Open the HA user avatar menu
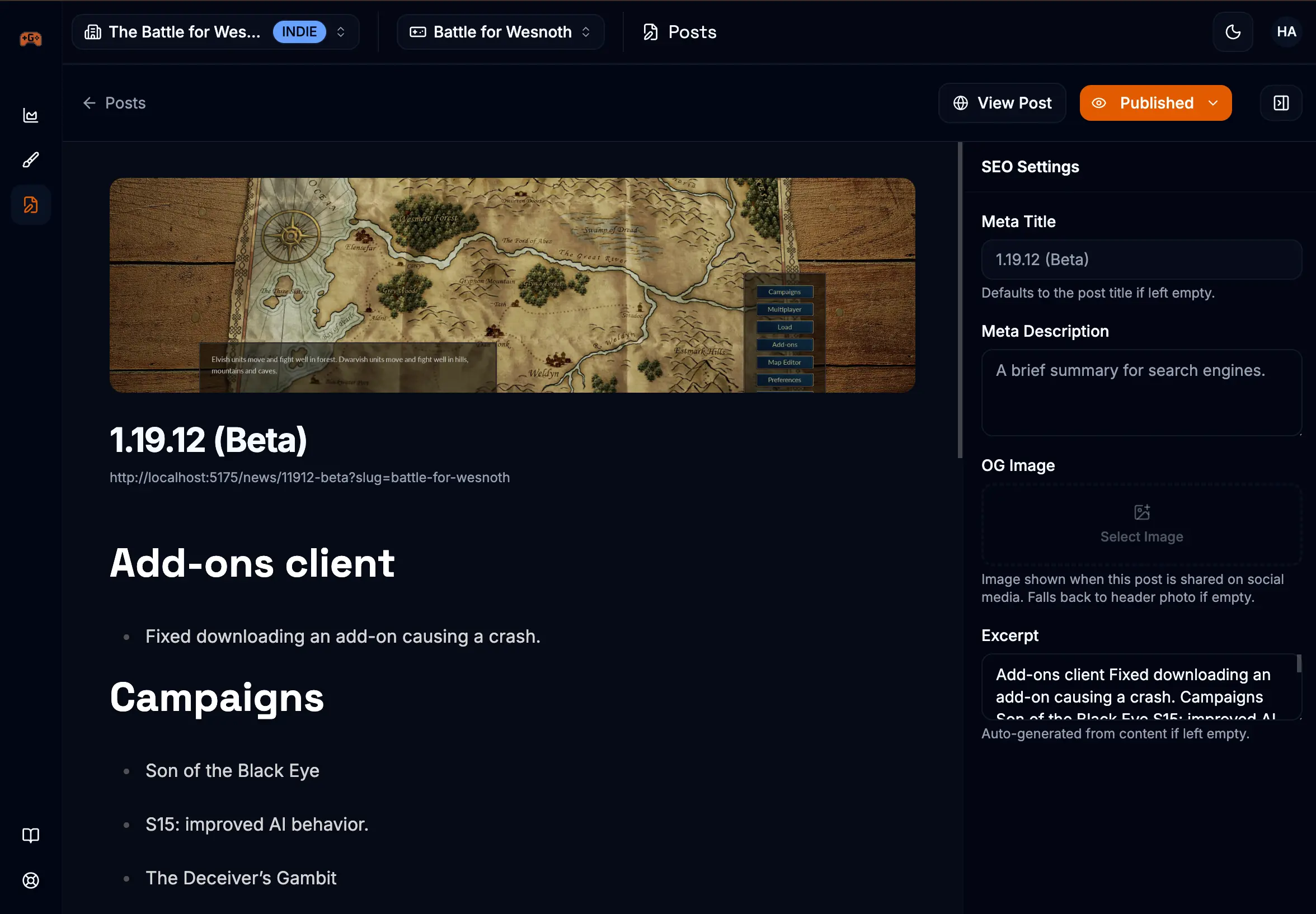Image resolution: width=1316 pixels, height=914 pixels. pyautogui.click(x=1286, y=31)
